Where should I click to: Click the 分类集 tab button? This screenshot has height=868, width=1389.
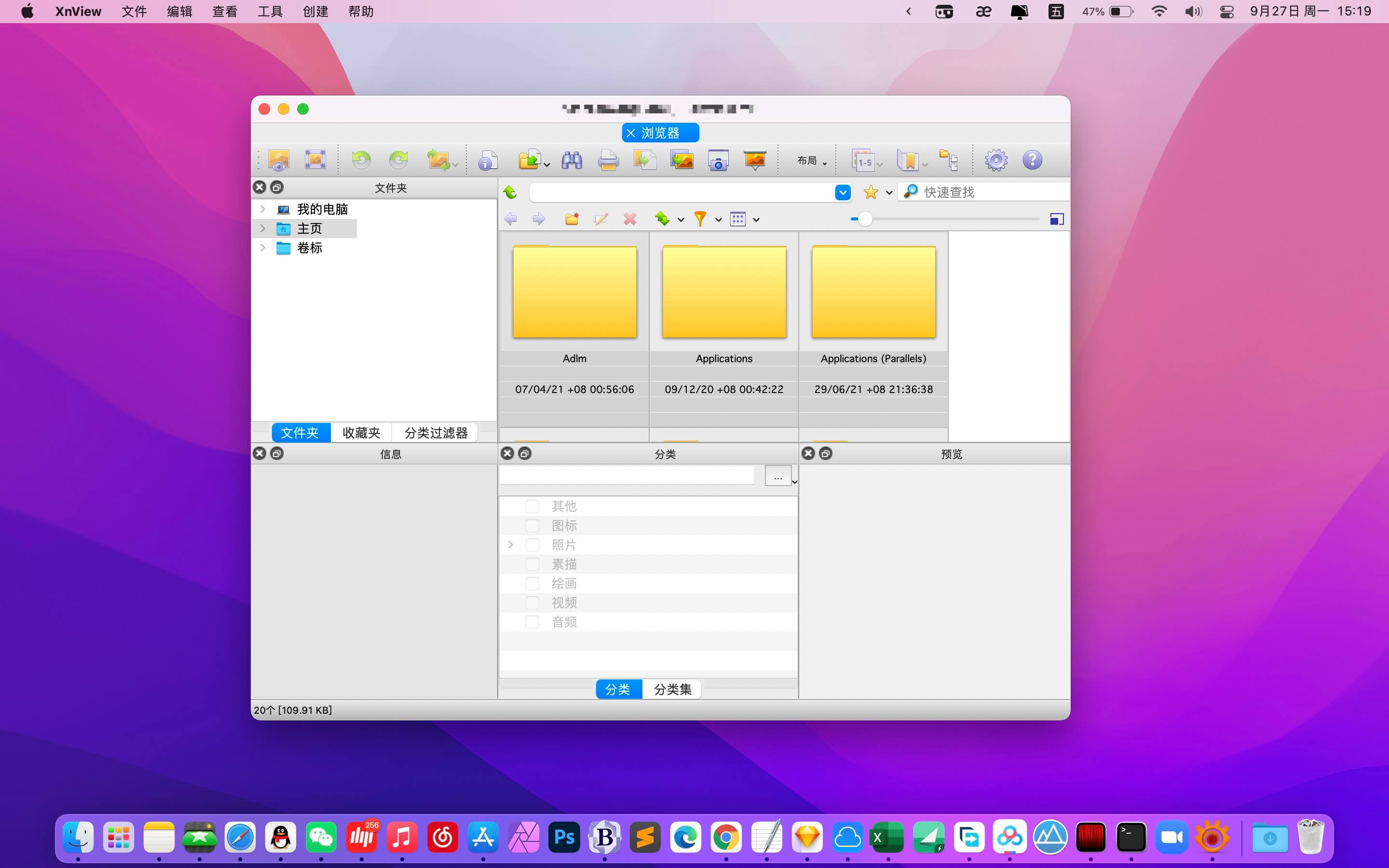[x=672, y=689]
